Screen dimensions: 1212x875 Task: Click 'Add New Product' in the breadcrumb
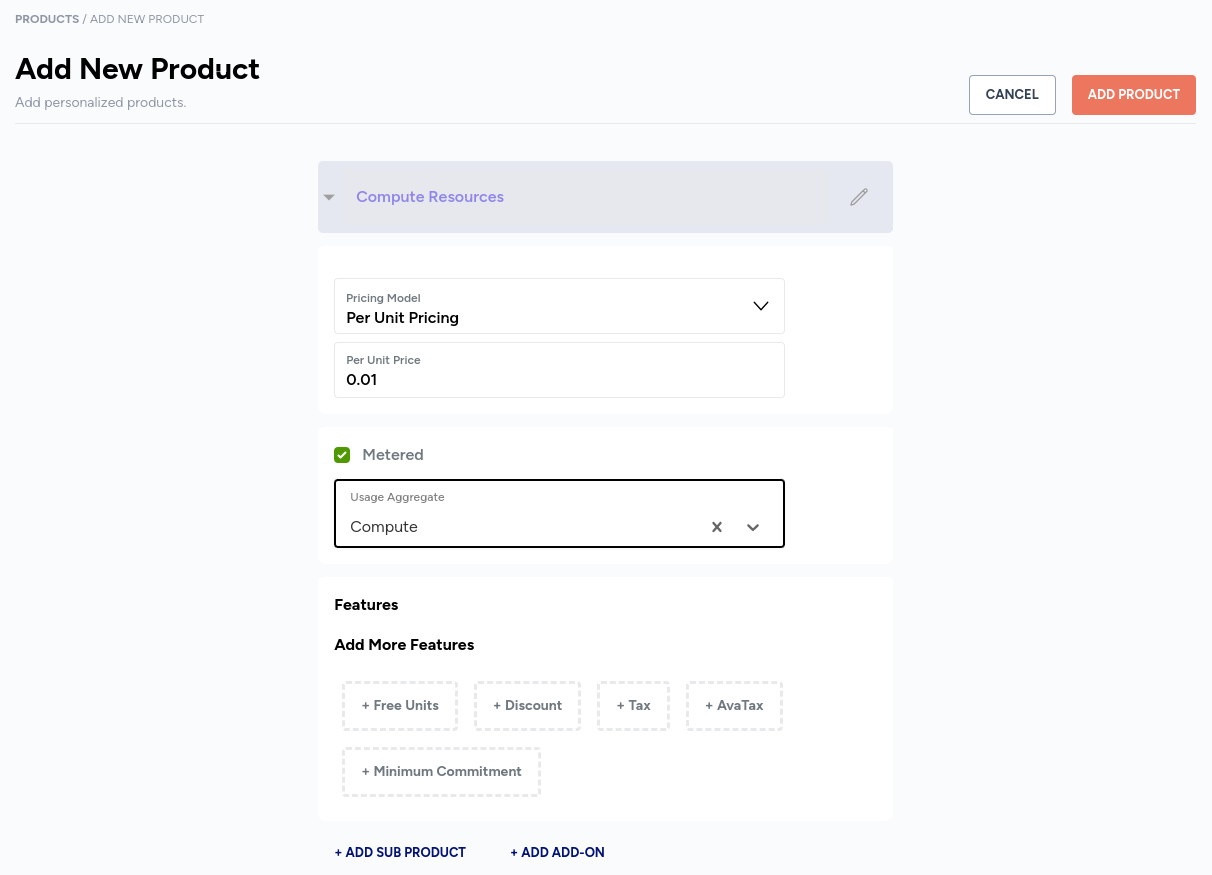147,19
